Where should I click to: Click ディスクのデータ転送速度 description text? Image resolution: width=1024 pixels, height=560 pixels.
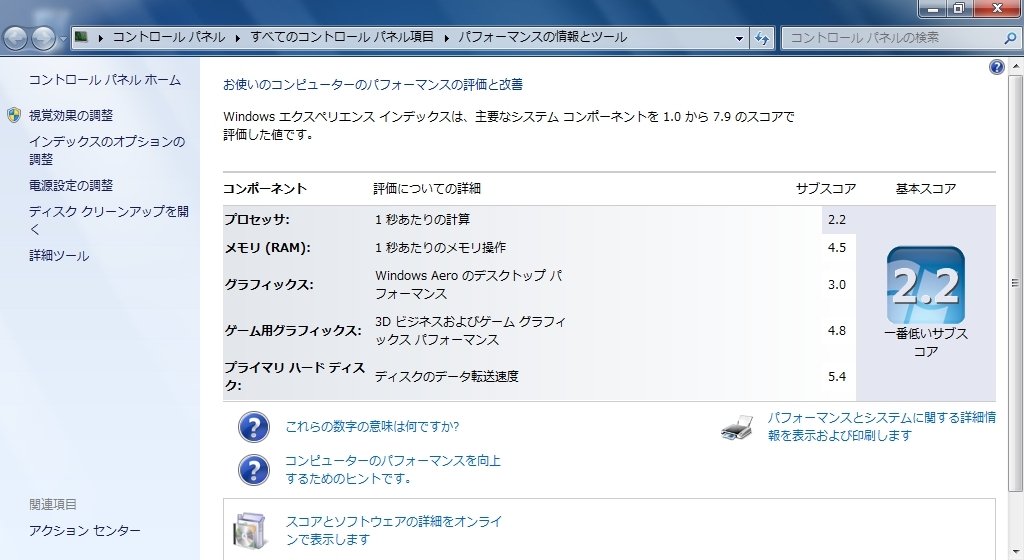(447, 377)
